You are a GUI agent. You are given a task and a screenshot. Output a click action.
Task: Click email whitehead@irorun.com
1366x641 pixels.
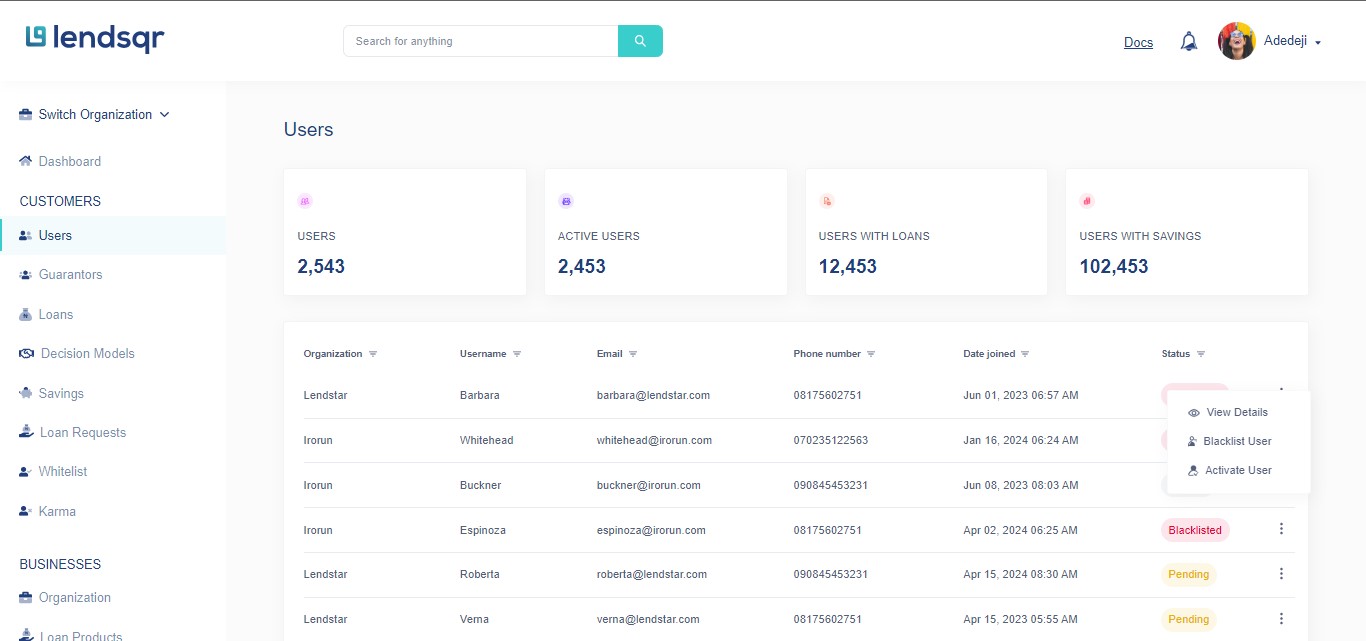654,440
